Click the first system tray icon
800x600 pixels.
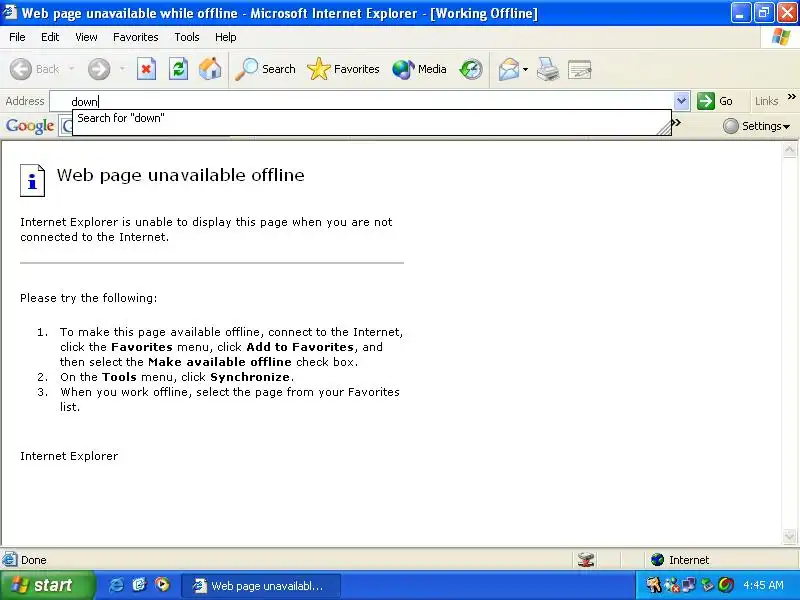click(654, 585)
